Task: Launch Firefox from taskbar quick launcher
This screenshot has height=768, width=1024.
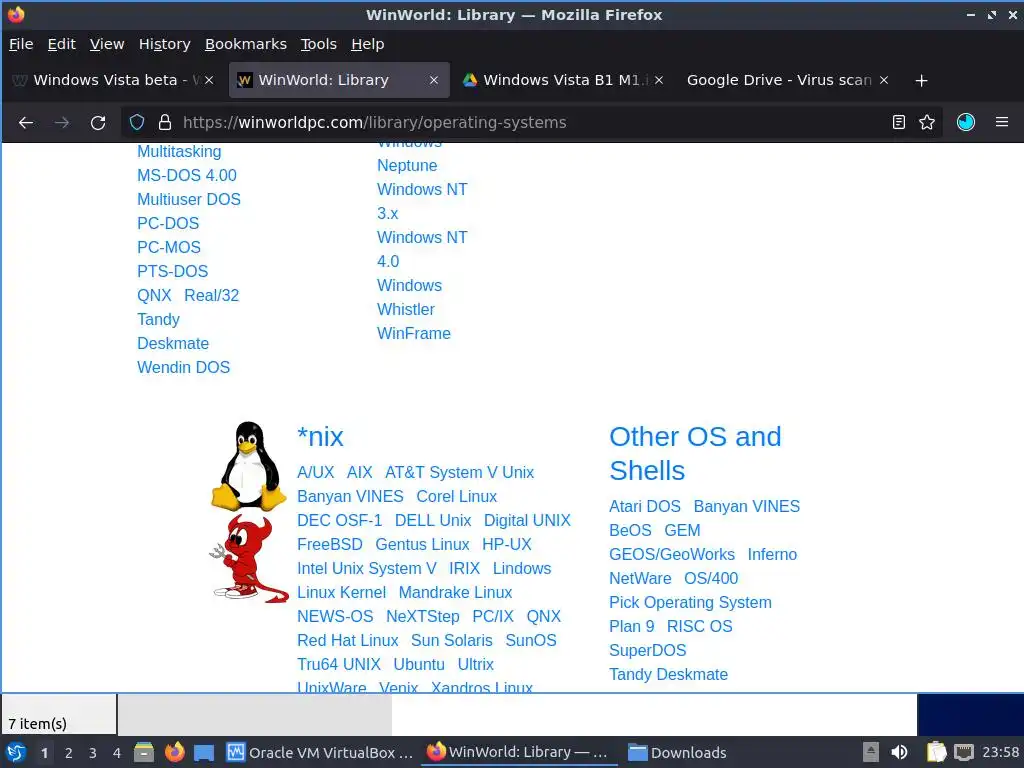Action: (x=174, y=752)
